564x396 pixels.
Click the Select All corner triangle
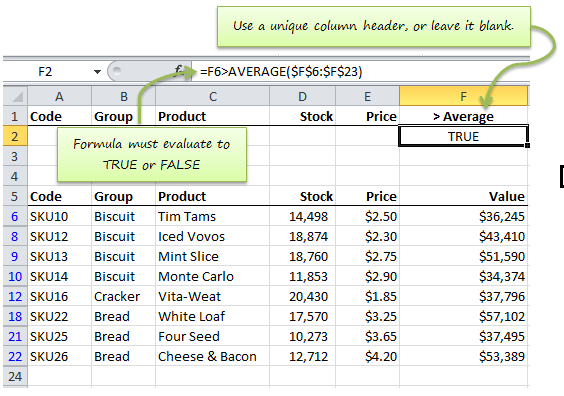pos(15,96)
